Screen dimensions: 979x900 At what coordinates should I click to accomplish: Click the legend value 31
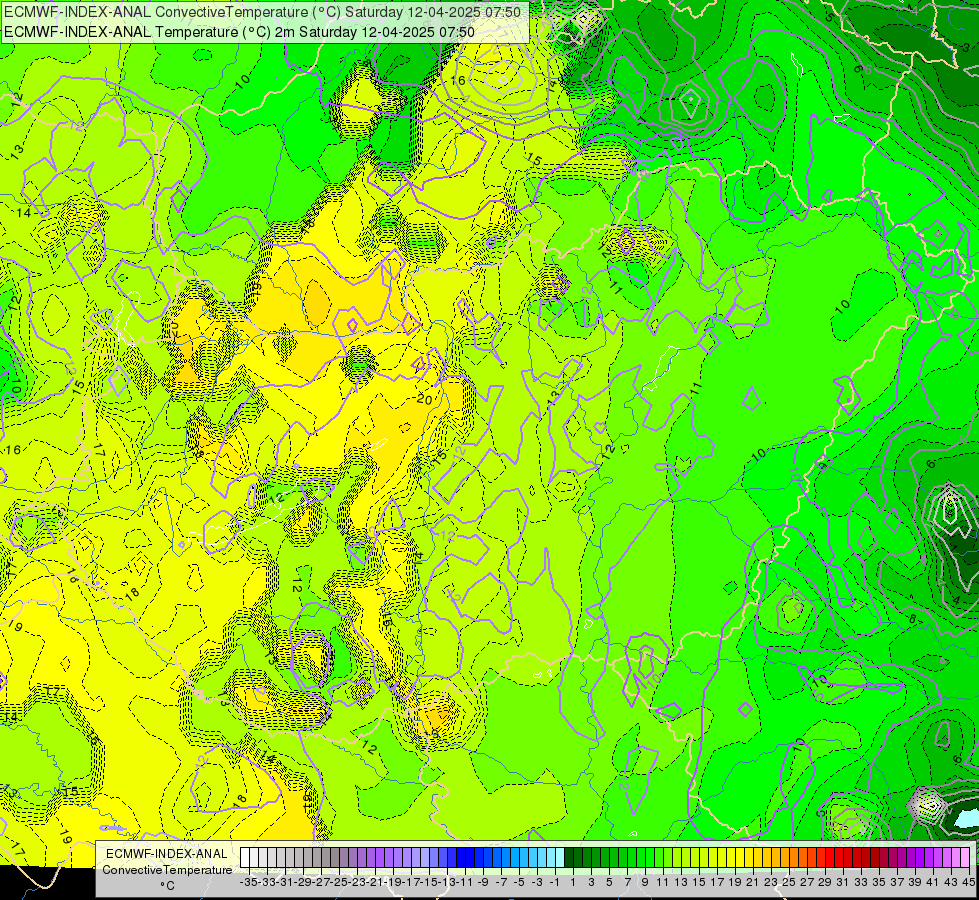pos(842,882)
